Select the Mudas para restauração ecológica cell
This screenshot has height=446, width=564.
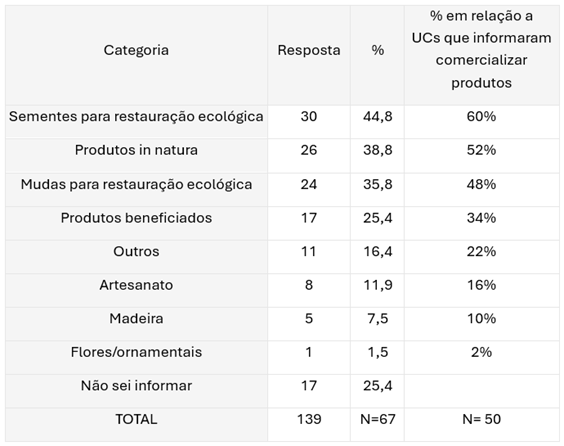pos(136,190)
